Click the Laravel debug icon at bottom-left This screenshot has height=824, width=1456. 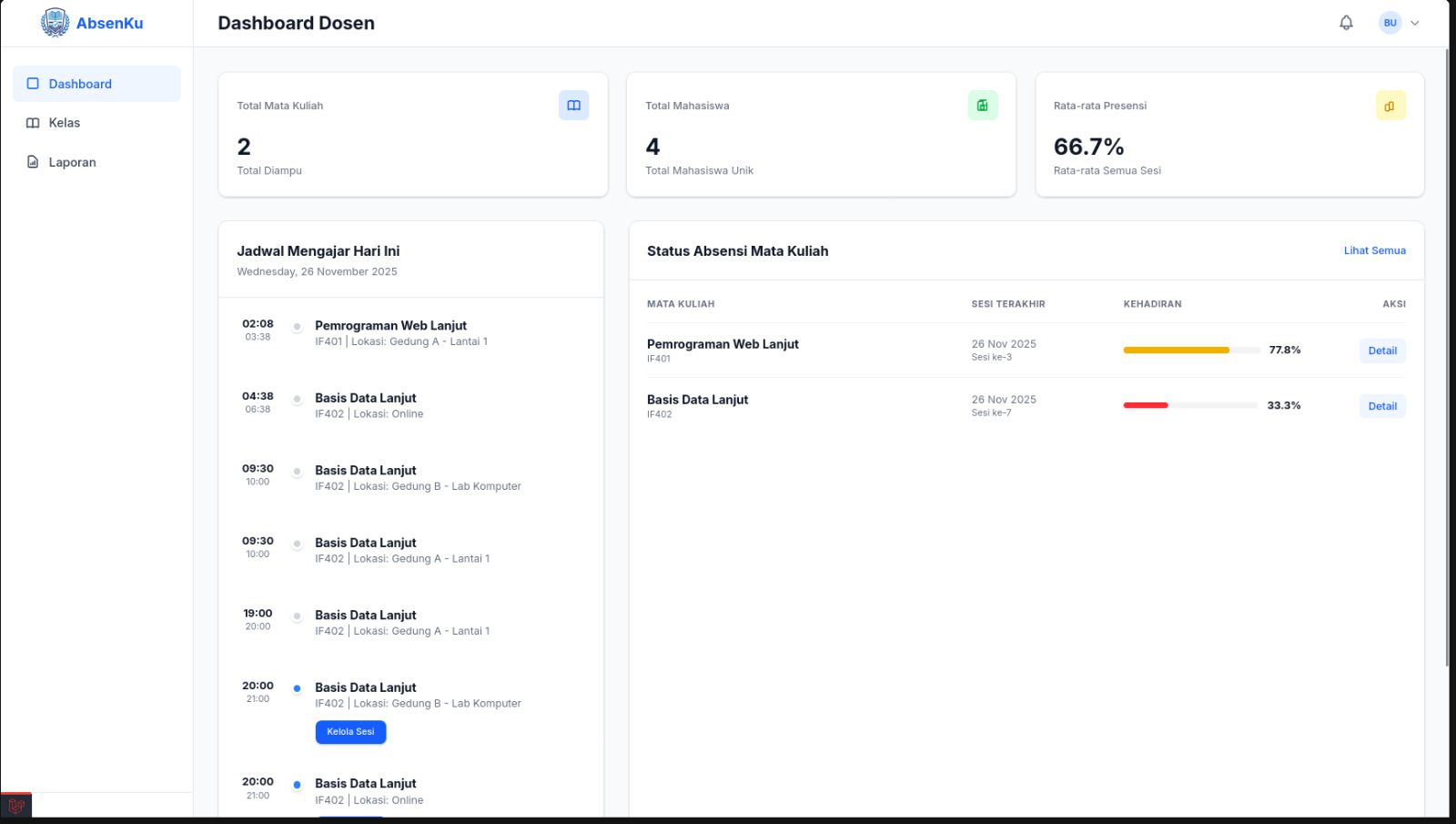[x=16, y=806]
